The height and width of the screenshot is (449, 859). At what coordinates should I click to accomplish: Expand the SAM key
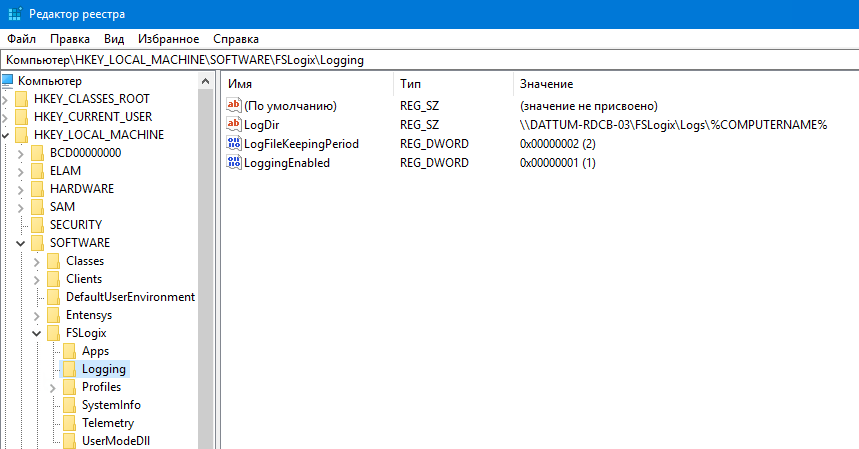tap(21, 208)
